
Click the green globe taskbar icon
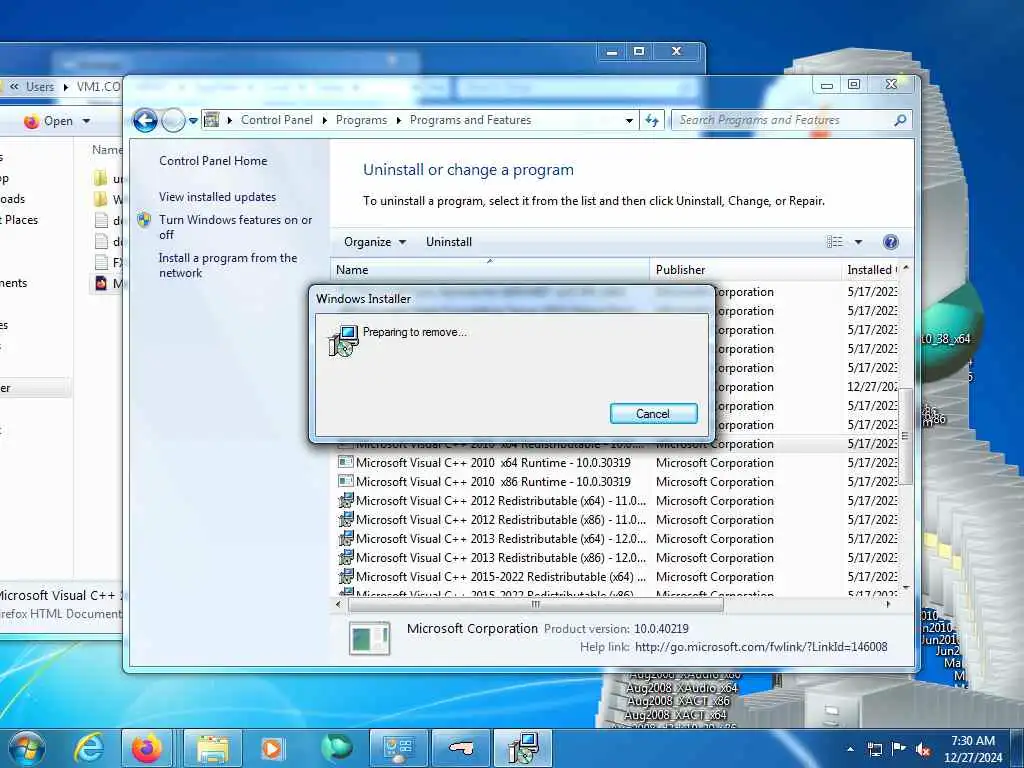(336, 748)
